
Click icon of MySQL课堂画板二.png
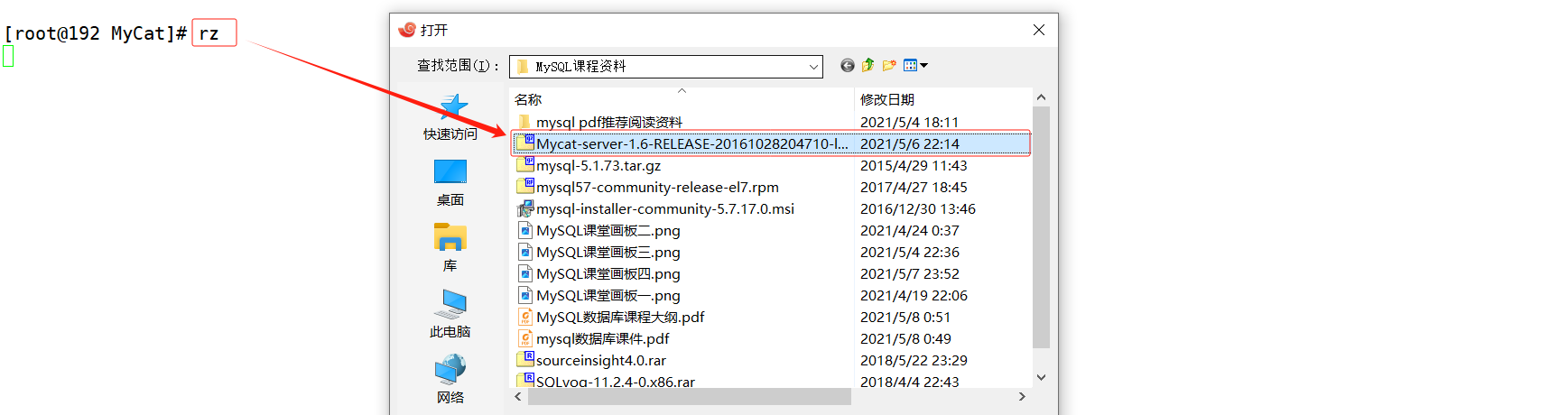[524, 230]
